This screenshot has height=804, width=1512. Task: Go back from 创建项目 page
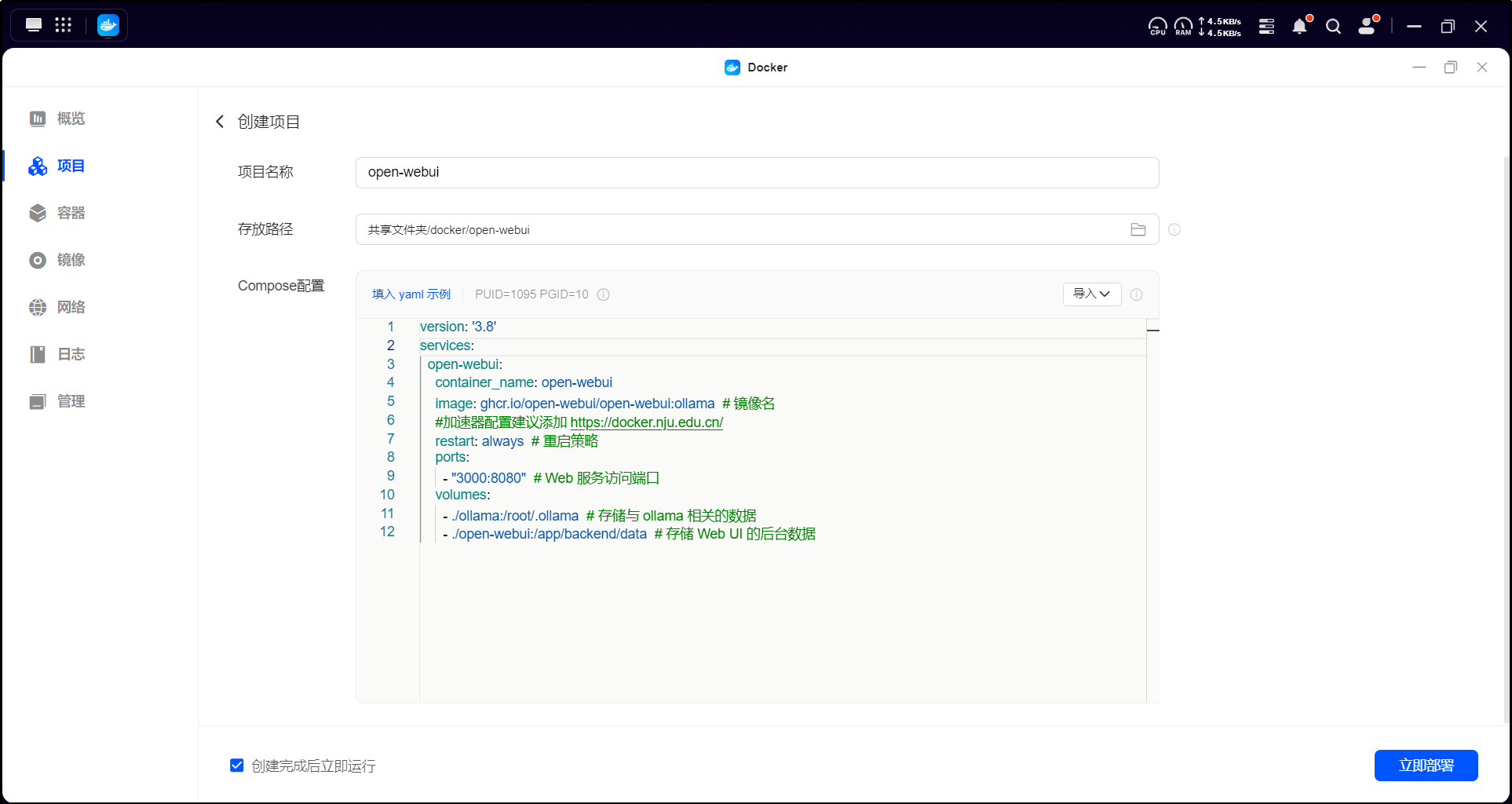(x=220, y=122)
